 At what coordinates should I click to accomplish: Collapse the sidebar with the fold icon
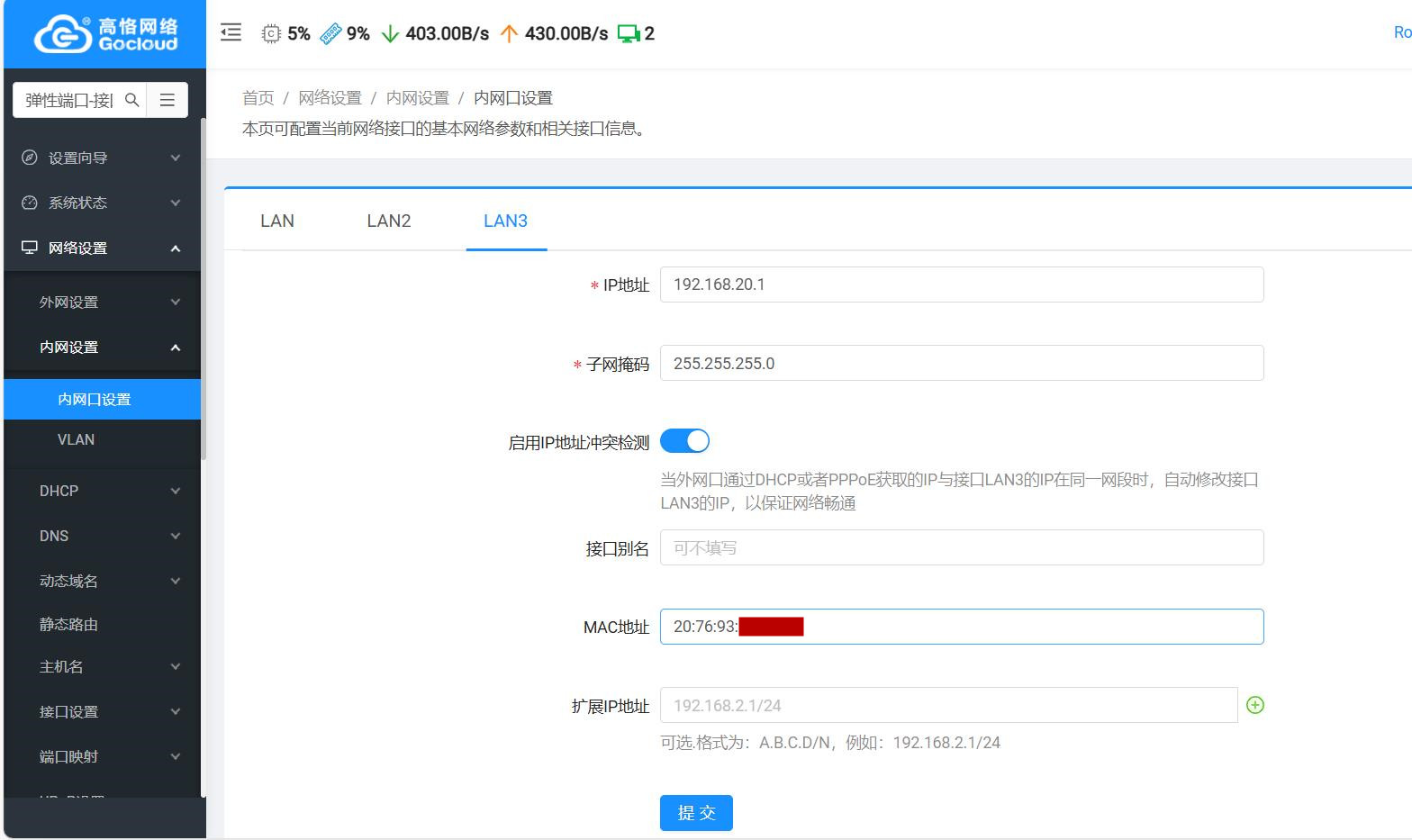231,33
